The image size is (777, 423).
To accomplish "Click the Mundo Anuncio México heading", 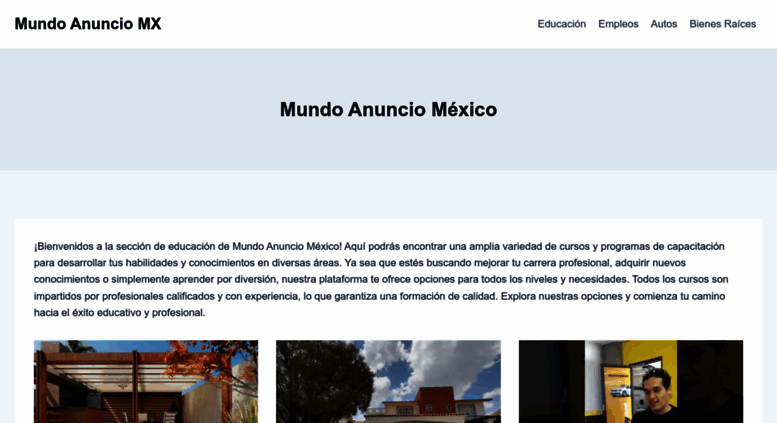I will [x=388, y=109].
